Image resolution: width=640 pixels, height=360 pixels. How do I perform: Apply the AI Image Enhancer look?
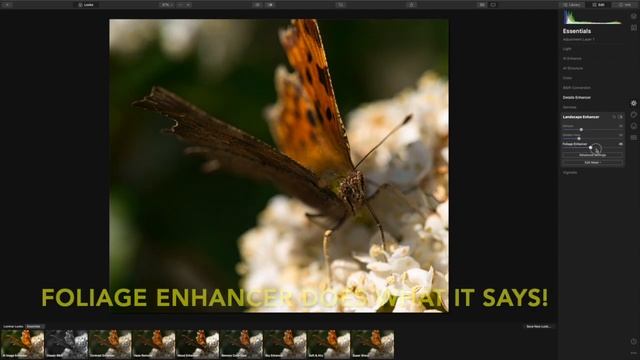point(22,344)
